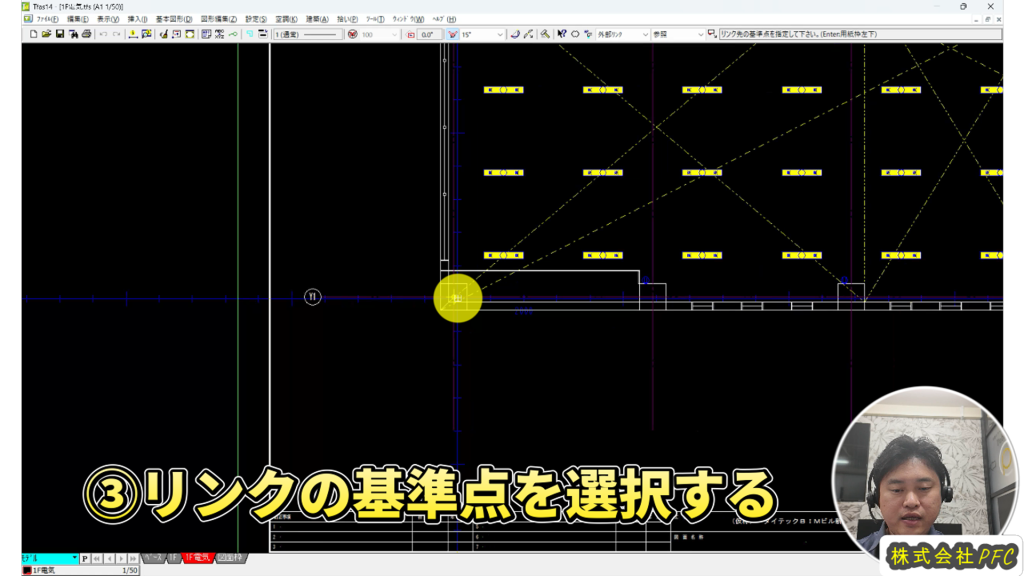
Task: Click the layer color swatch beside 1F電気
Action: click(27, 570)
